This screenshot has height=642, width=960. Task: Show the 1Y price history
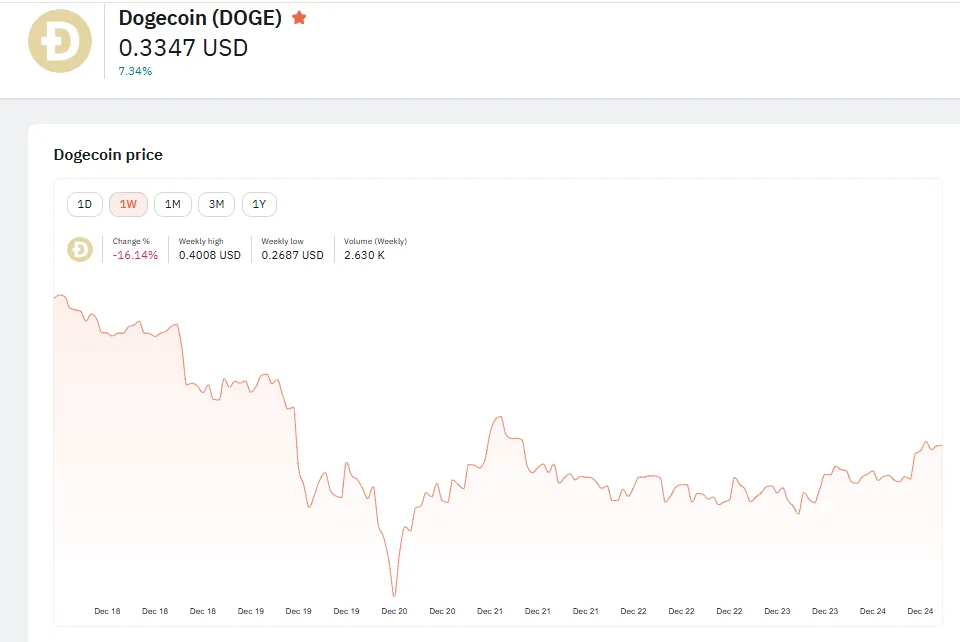coord(259,204)
